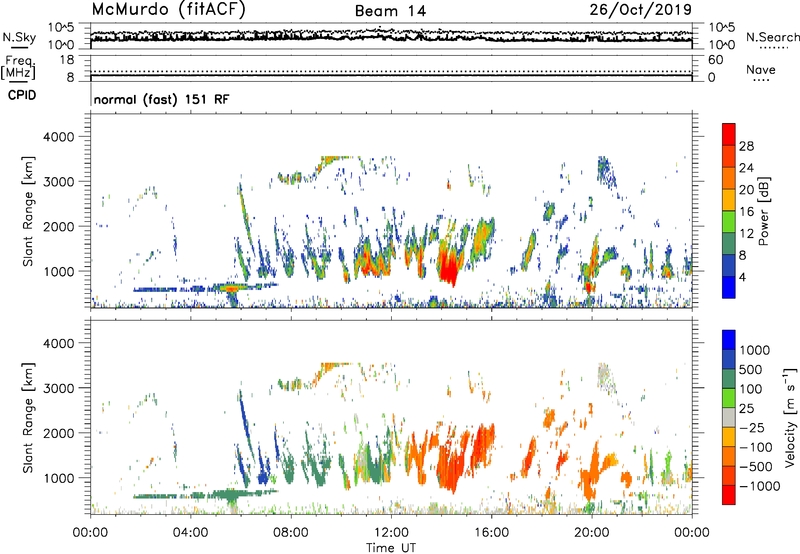The image size is (800, 554).
Task: Click the left '10^5' noise axis label
Action: click(x=61, y=28)
